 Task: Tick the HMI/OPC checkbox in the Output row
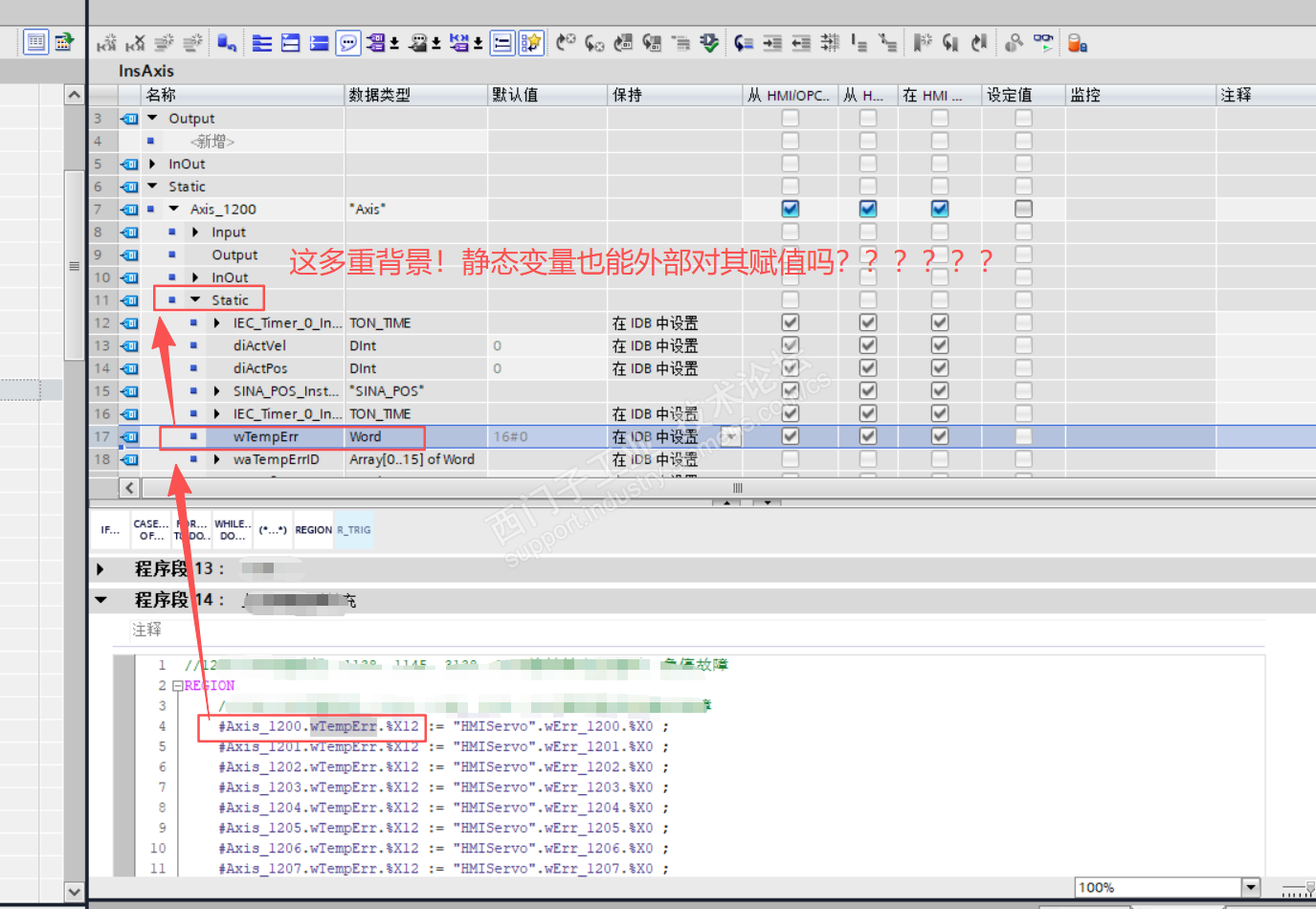tap(790, 119)
